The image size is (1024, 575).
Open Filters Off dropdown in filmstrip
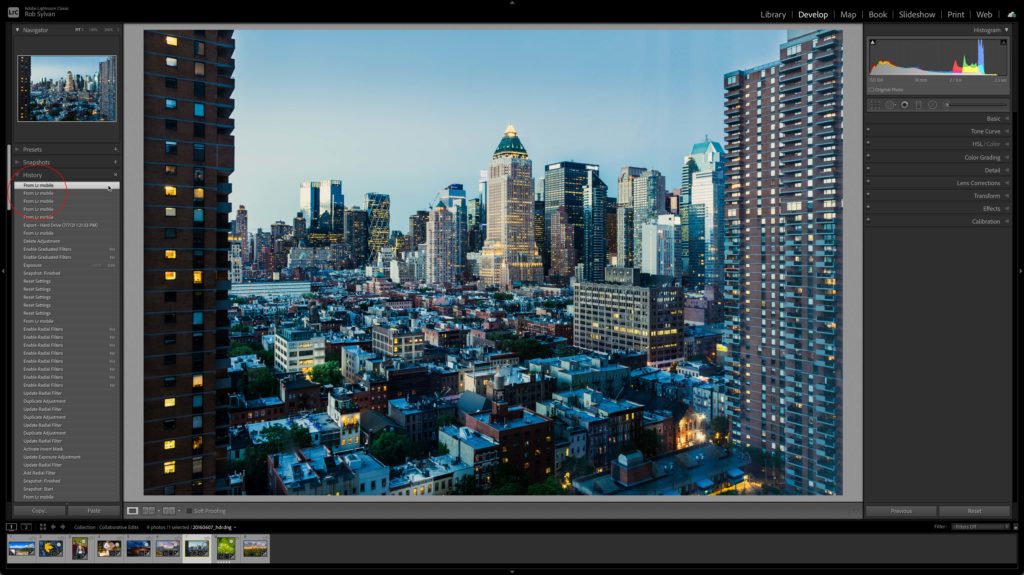980,527
